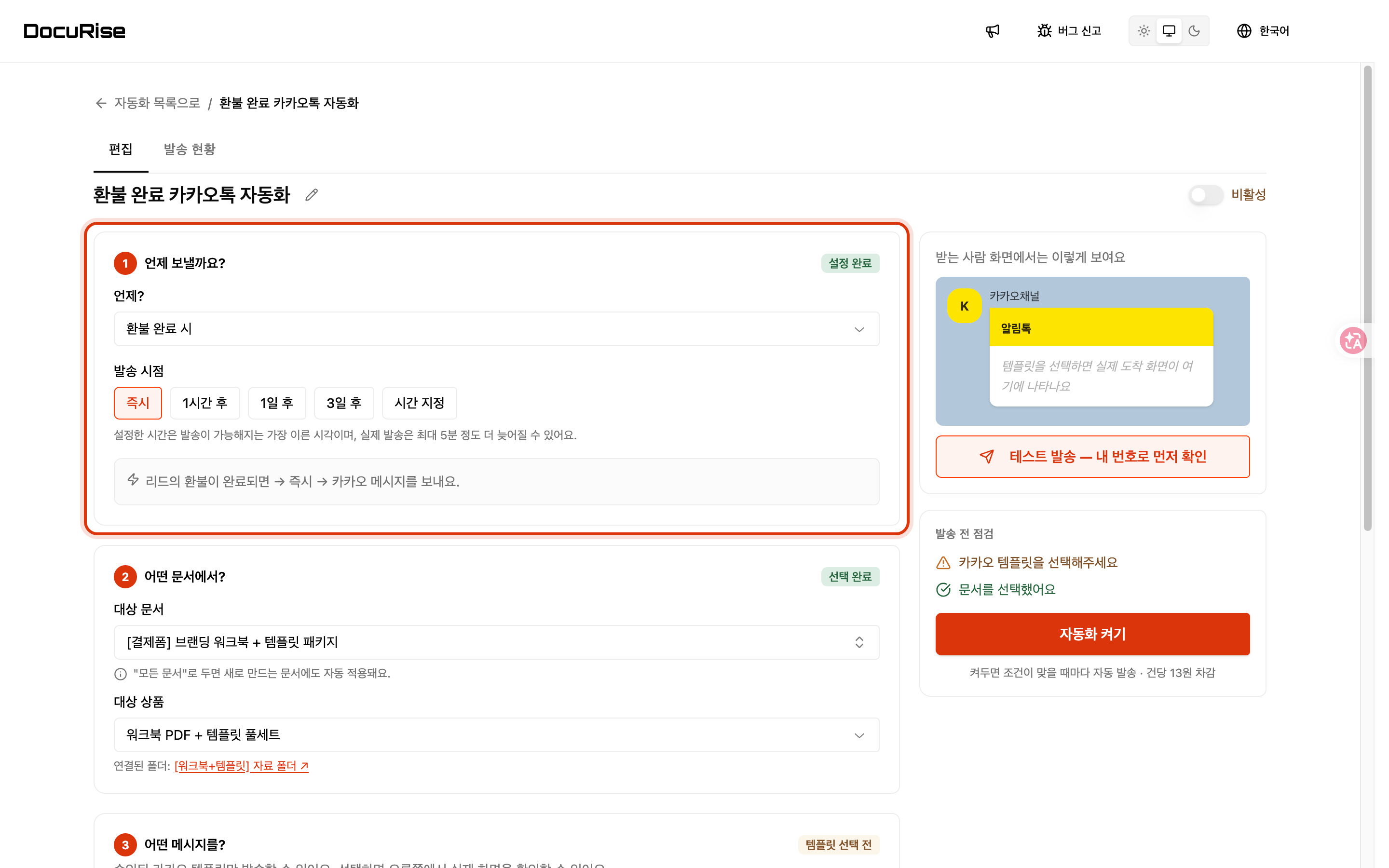
Task: Switch to the 편집 tab
Action: (121, 150)
